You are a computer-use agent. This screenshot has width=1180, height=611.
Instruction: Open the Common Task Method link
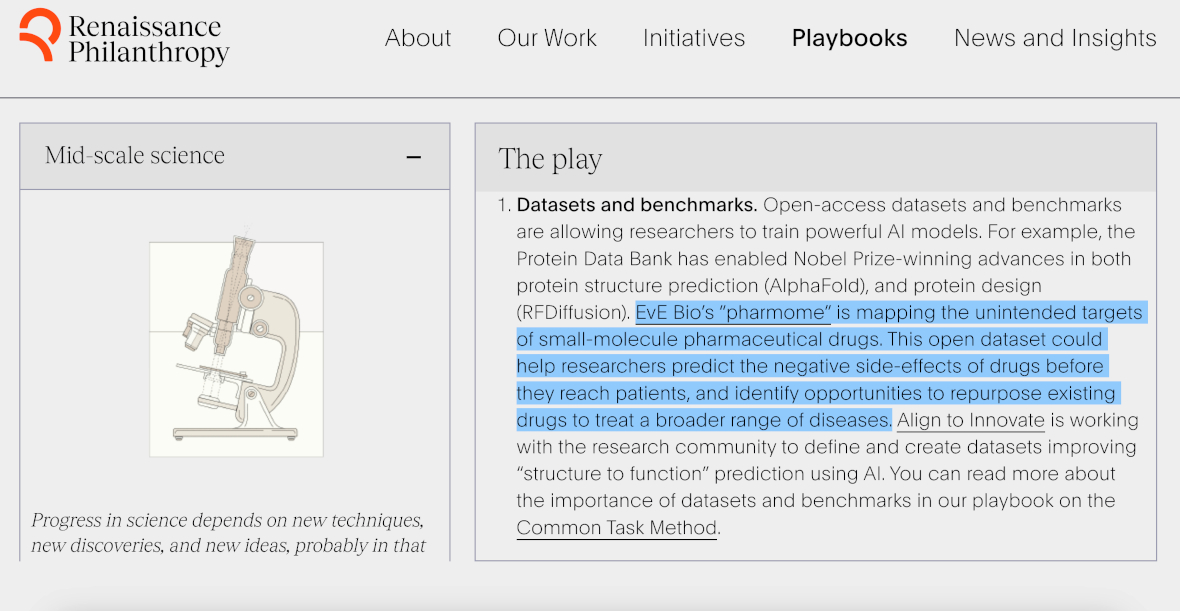pos(616,527)
